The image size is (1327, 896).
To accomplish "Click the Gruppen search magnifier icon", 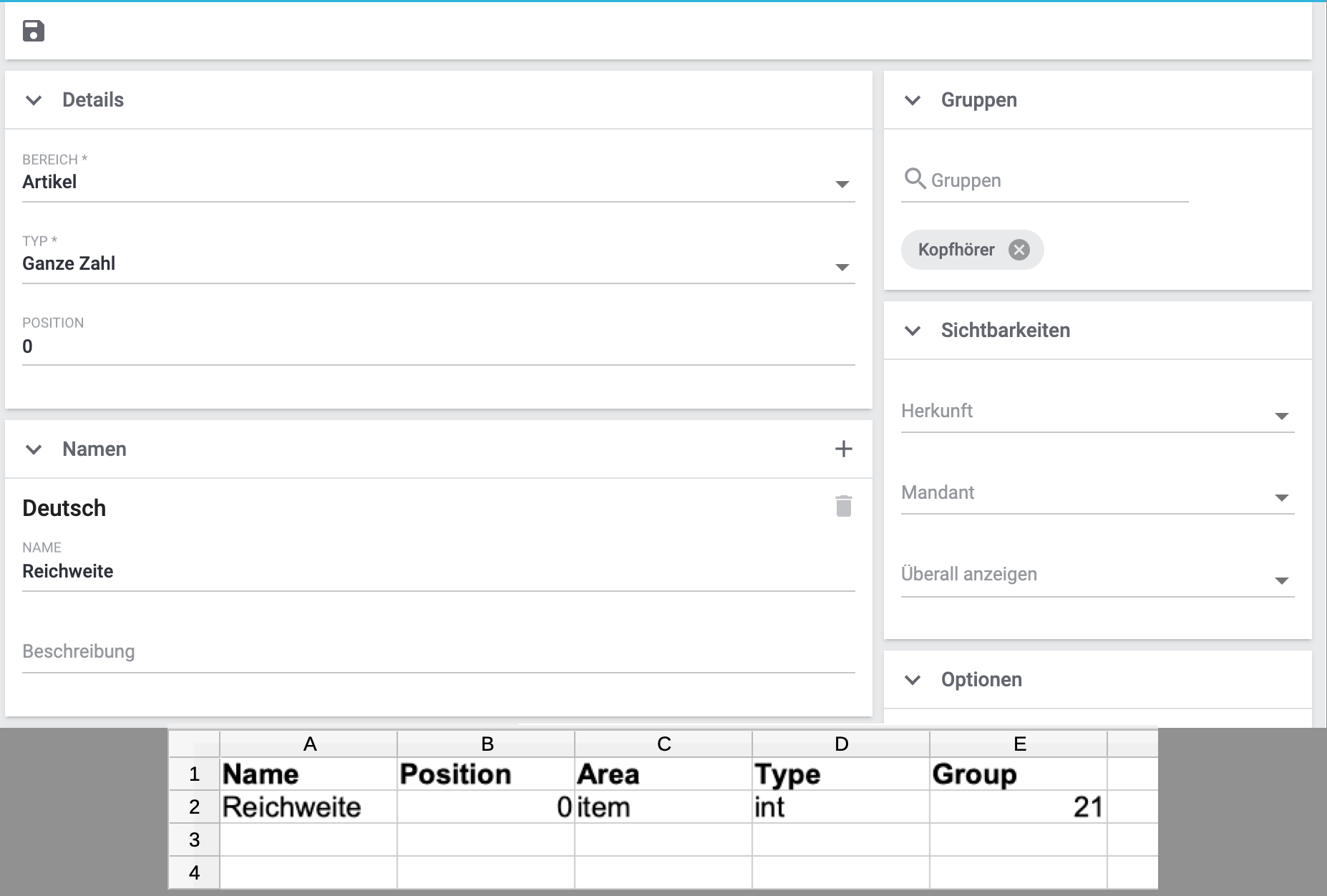I will (x=914, y=178).
